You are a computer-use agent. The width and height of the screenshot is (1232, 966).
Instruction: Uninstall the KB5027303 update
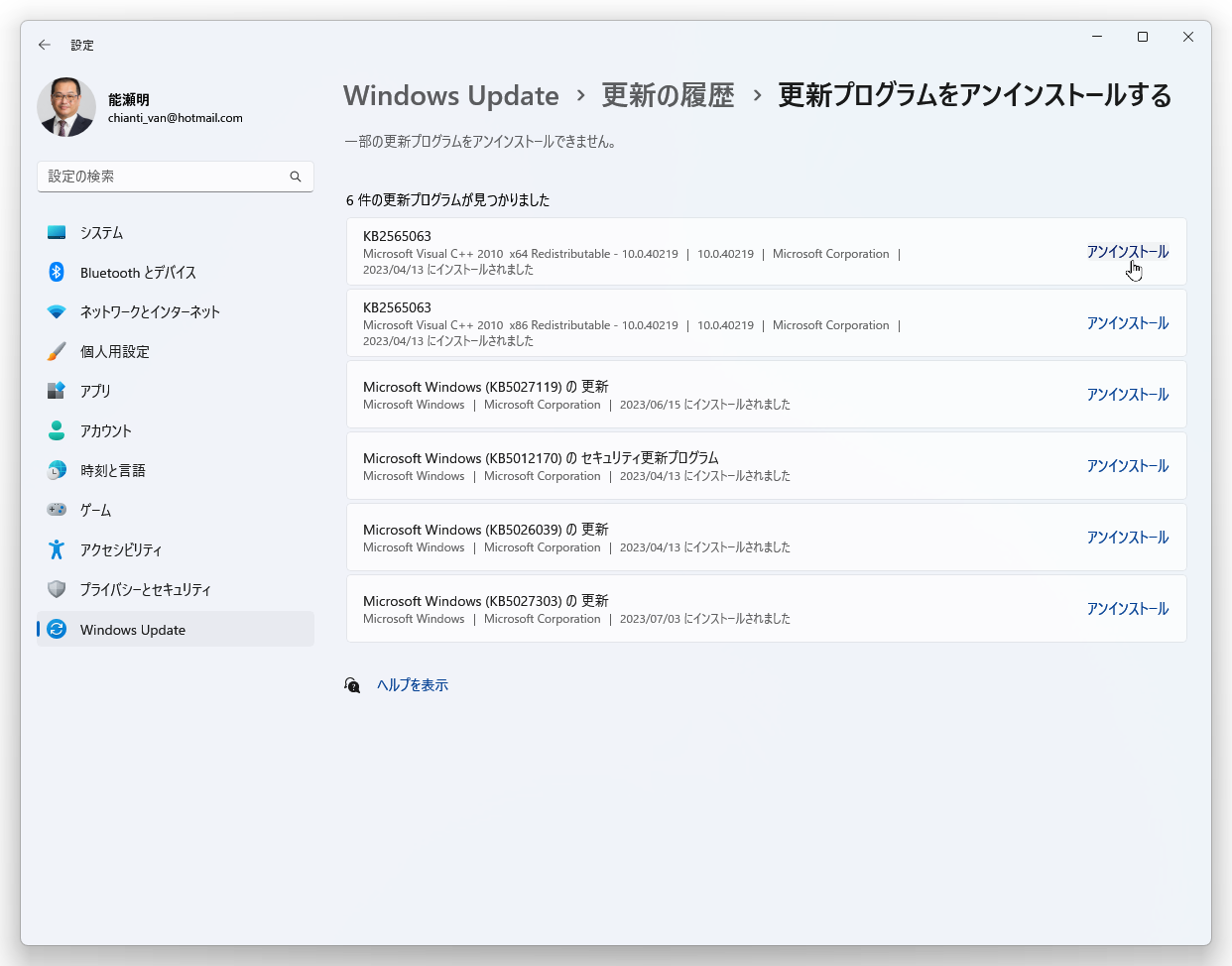pos(1127,609)
